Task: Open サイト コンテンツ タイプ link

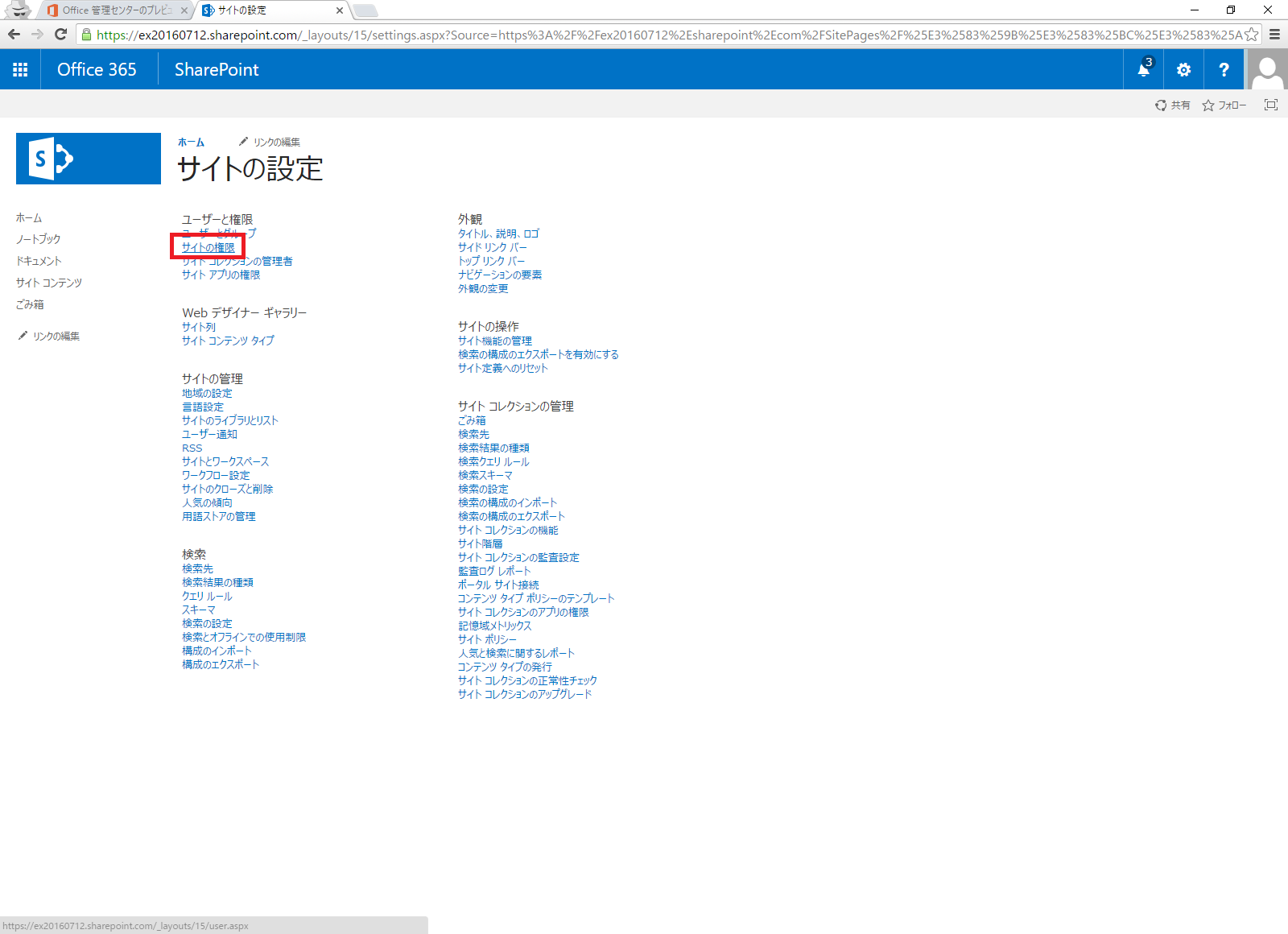Action: [228, 341]
